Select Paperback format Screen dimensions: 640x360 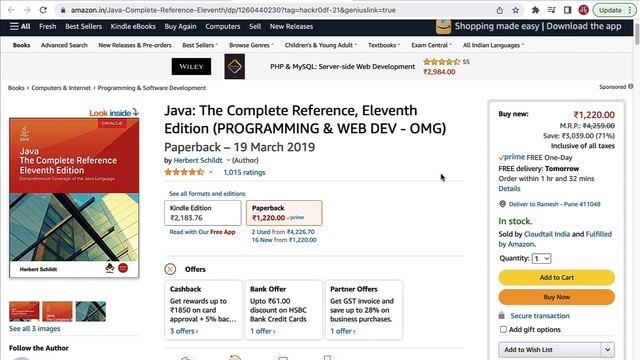284,213
